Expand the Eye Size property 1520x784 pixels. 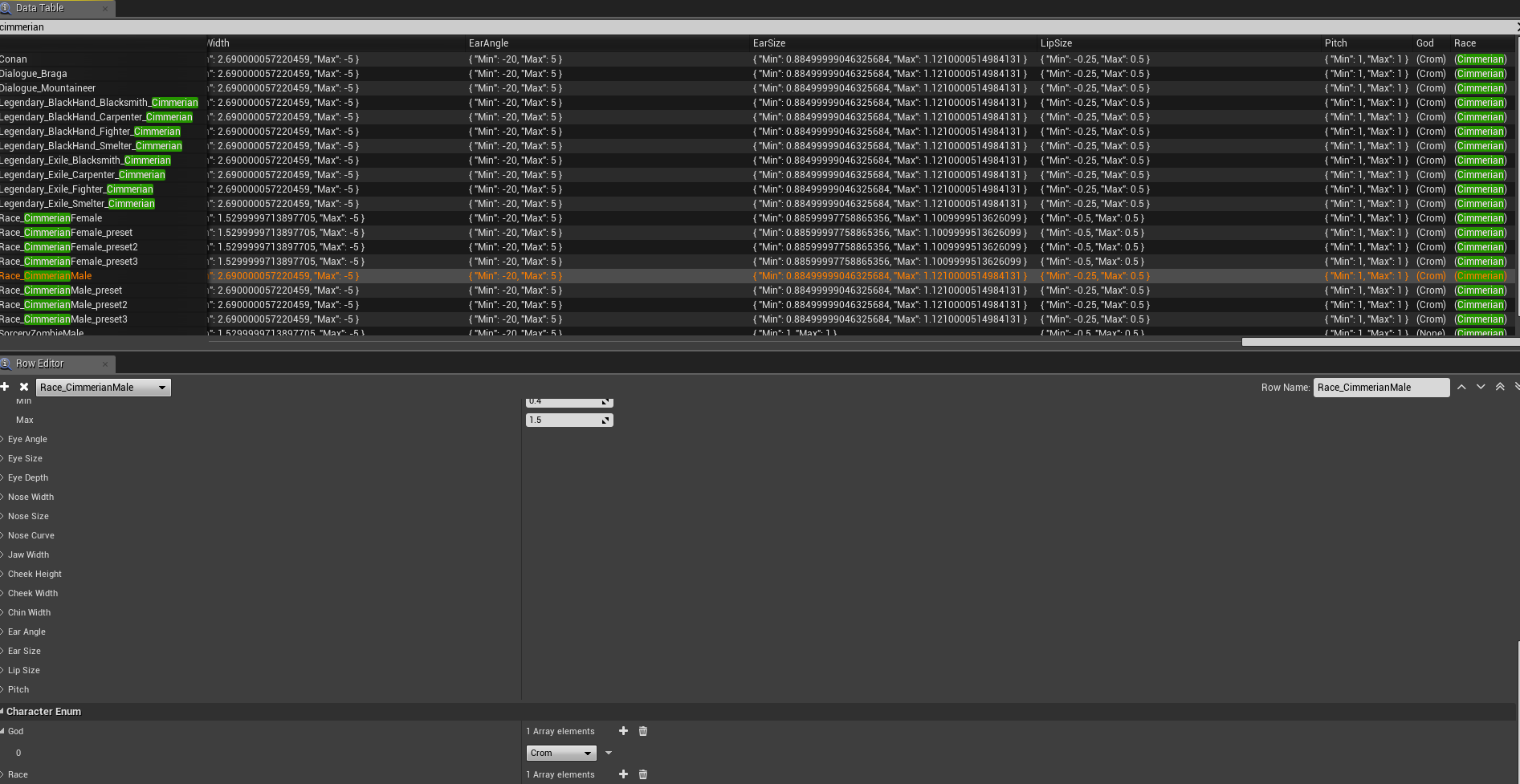[2, 458]
